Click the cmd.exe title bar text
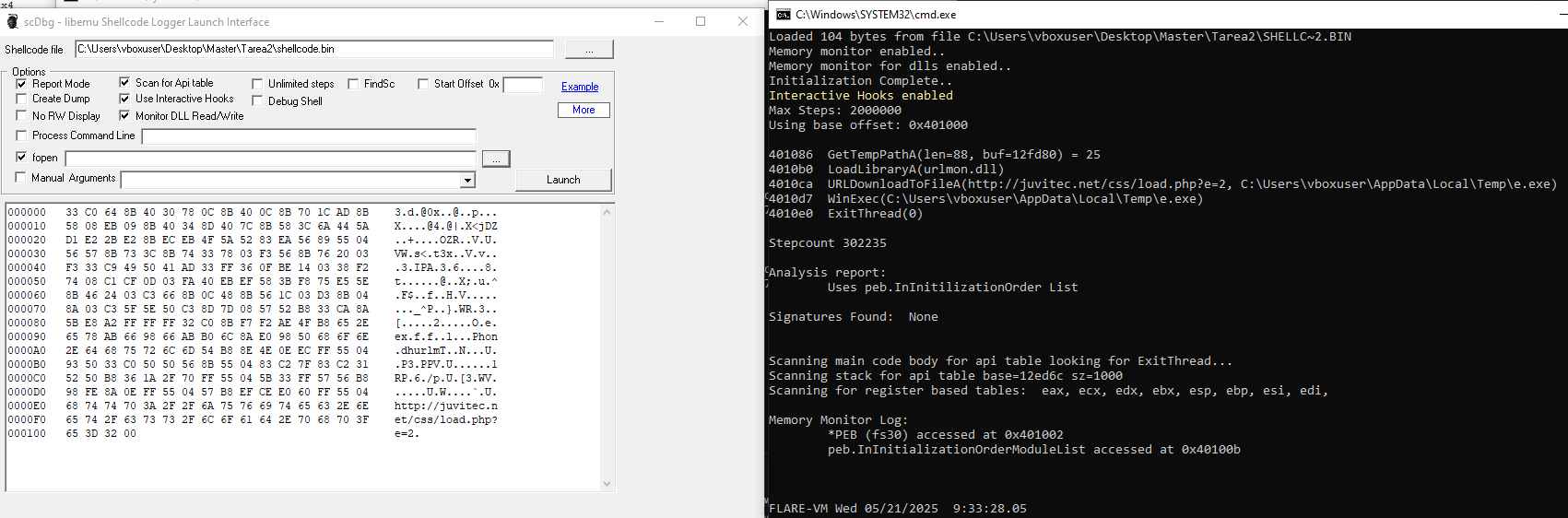 [876, 15]
